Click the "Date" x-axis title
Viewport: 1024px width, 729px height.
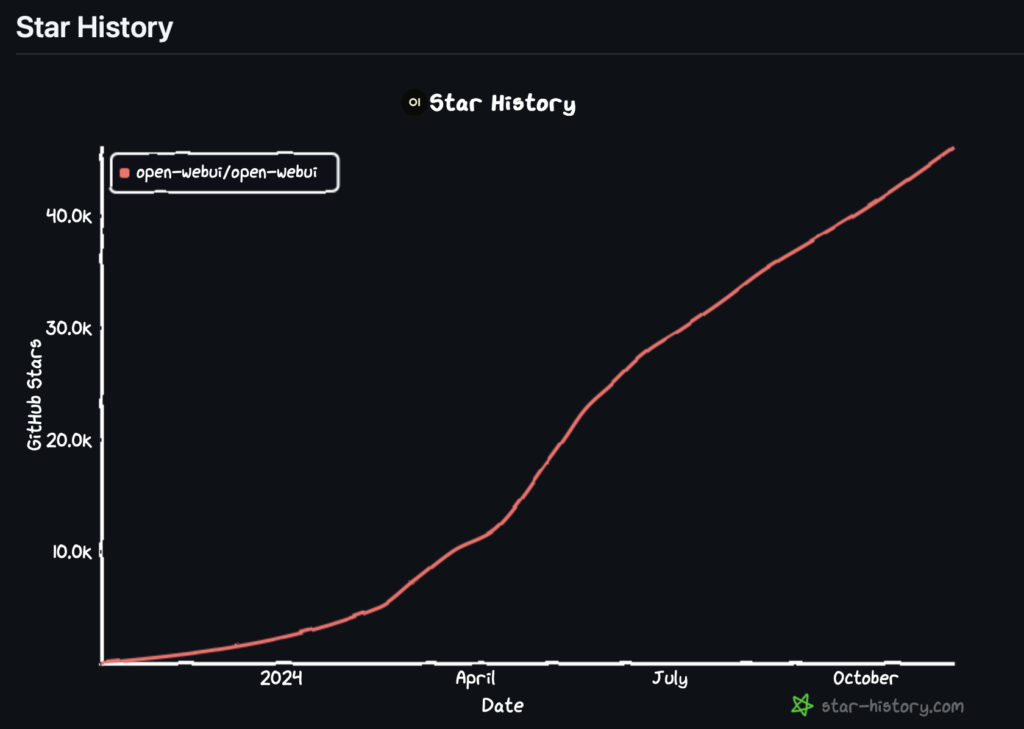[502, 705]
